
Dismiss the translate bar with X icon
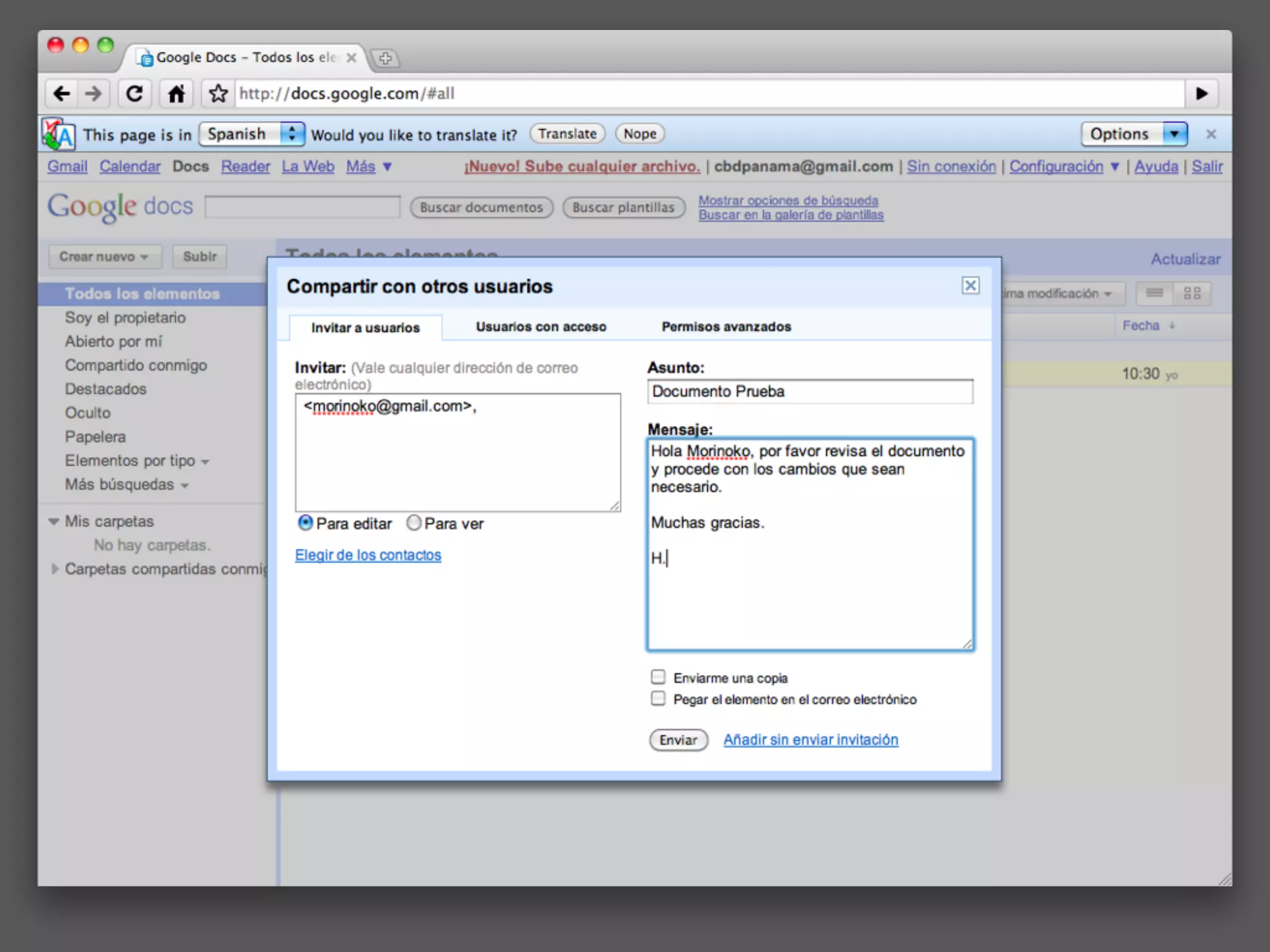[x=1210, y=134]
